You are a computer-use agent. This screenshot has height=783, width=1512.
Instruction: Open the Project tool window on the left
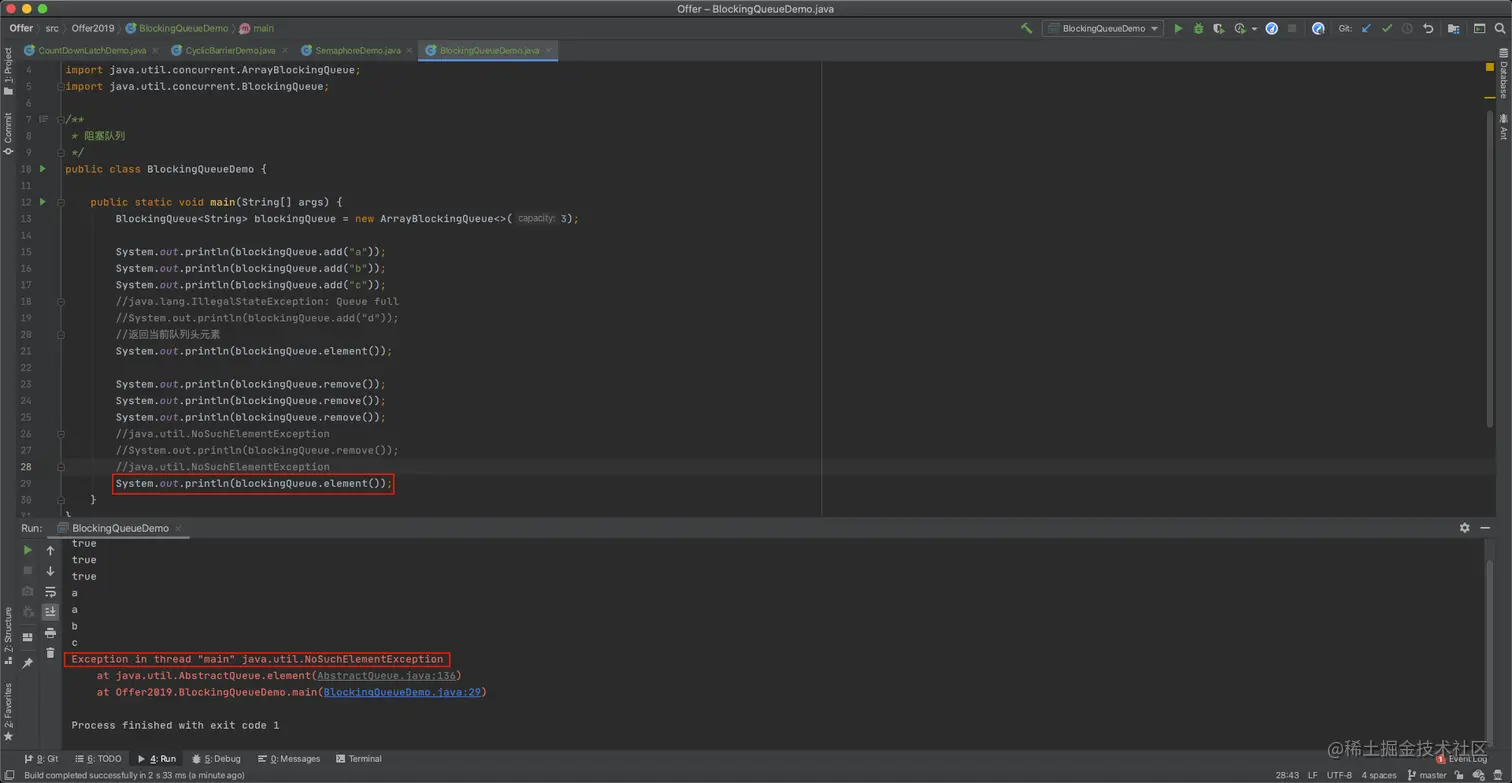pos(8,72)
